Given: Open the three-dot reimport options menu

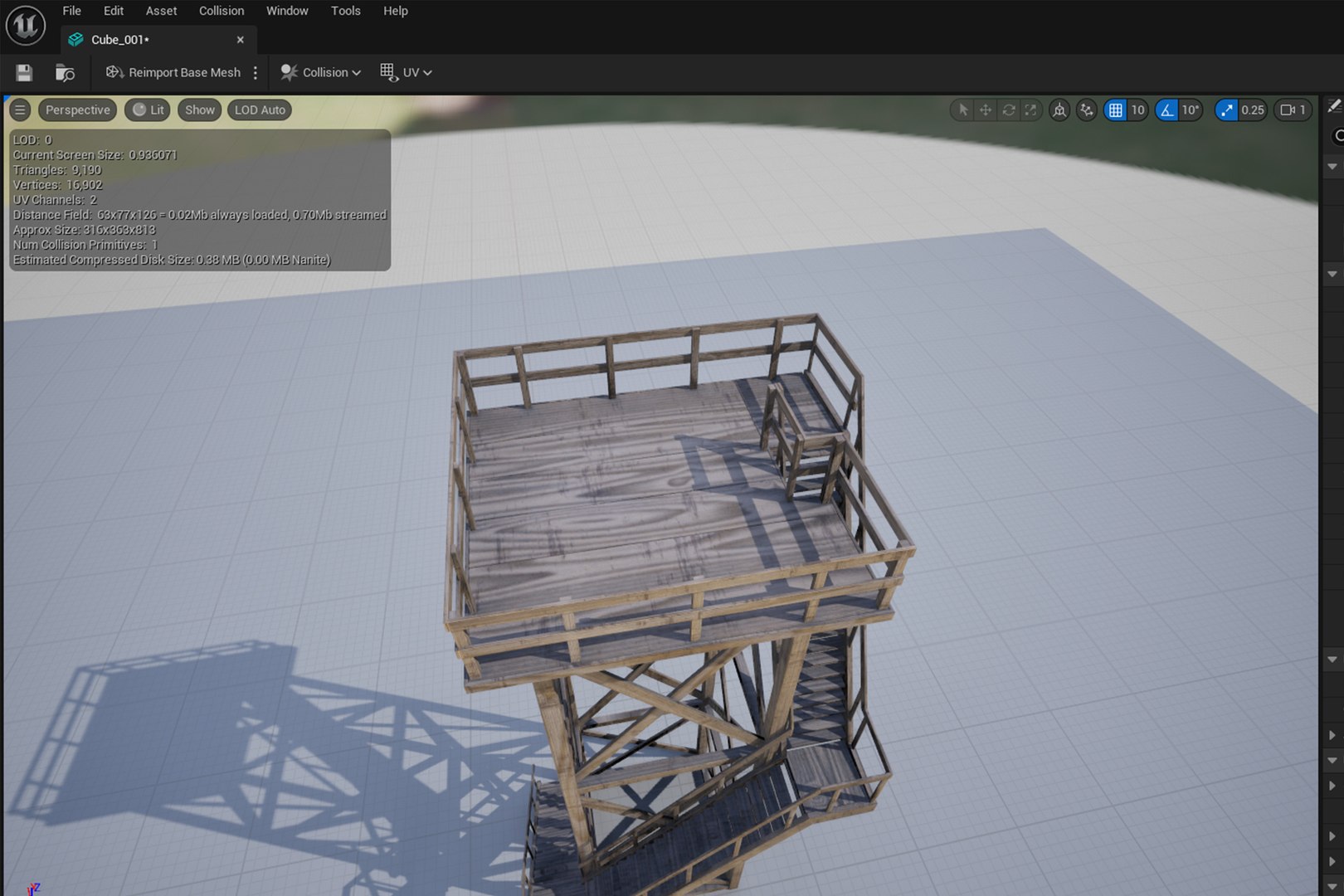Looking at the screenshot, I should click(256, 73).
